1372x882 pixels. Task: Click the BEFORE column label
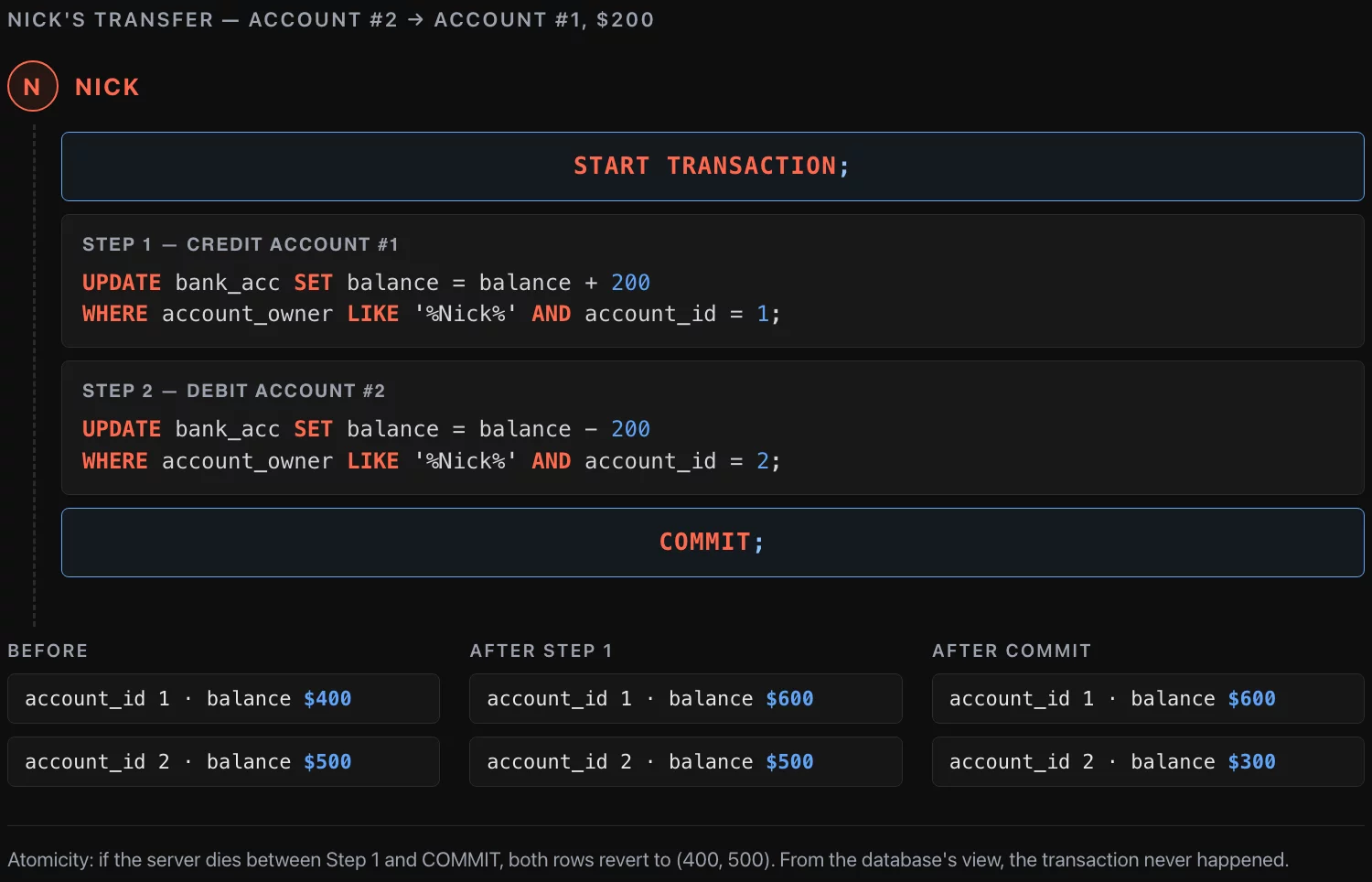click(x=48, y=651)
